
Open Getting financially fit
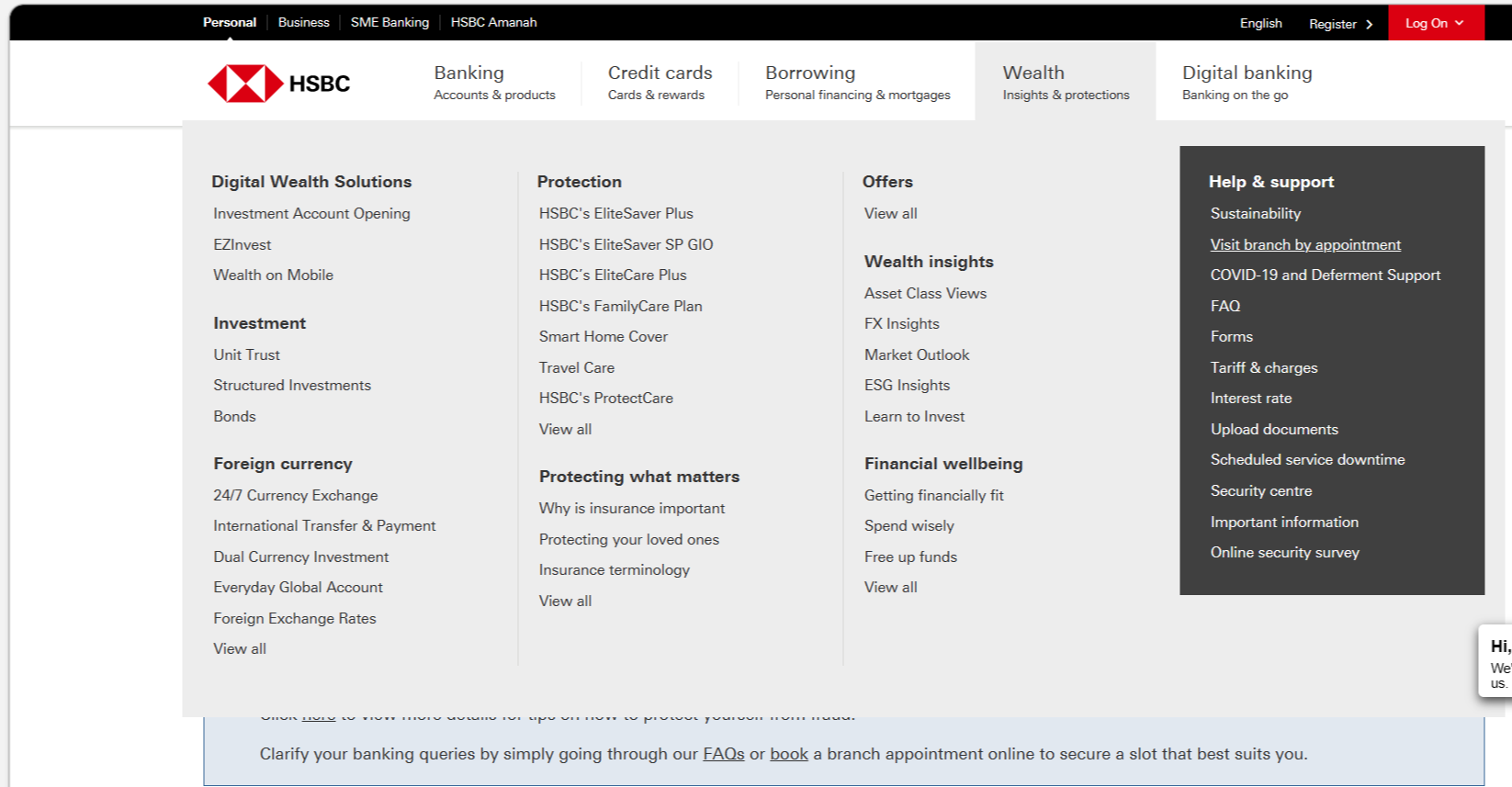tap(933, 495)
